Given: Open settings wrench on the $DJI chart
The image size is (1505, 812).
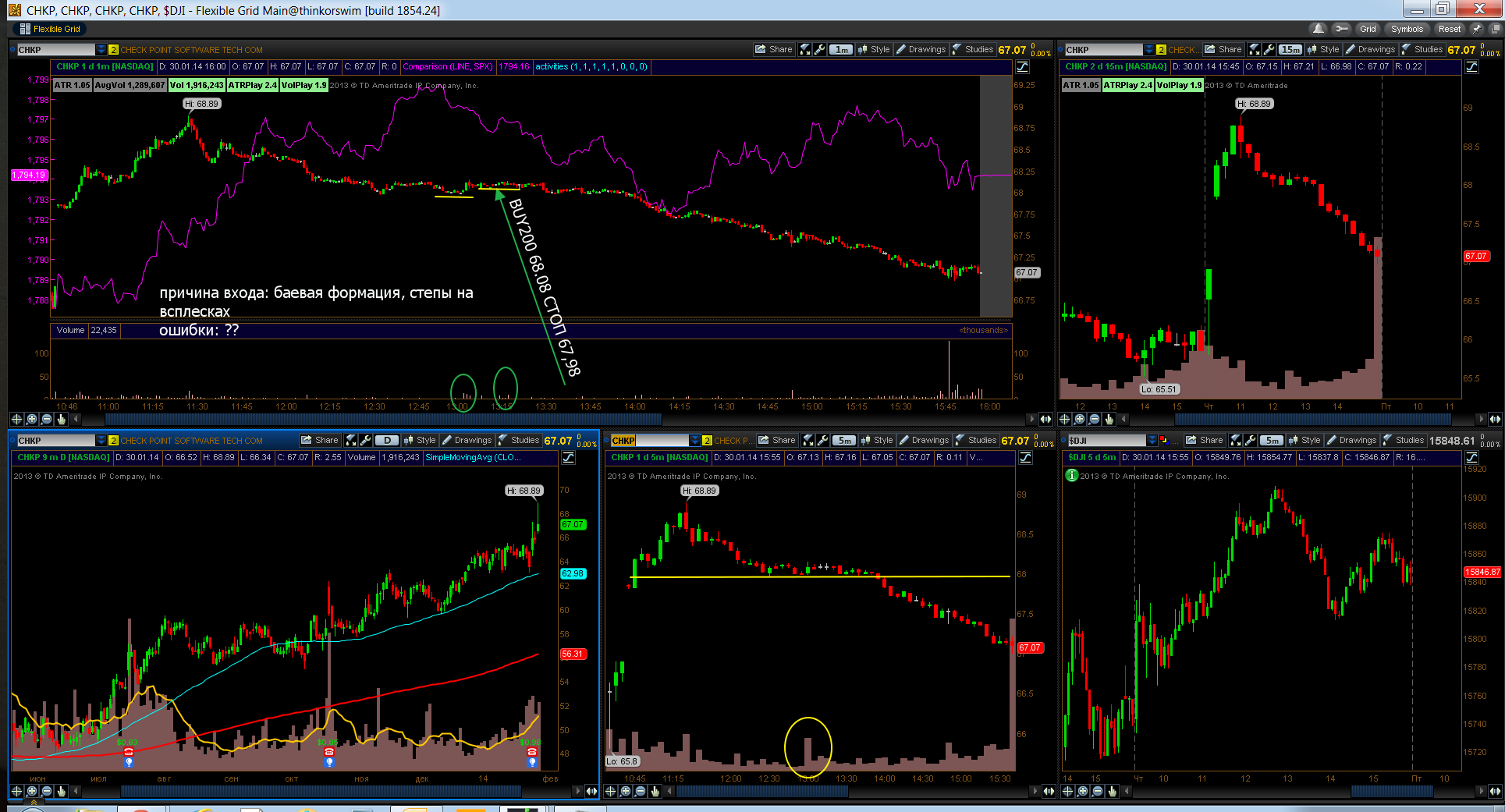Looking at the screenshot, I should click(x=1250, y=440).
